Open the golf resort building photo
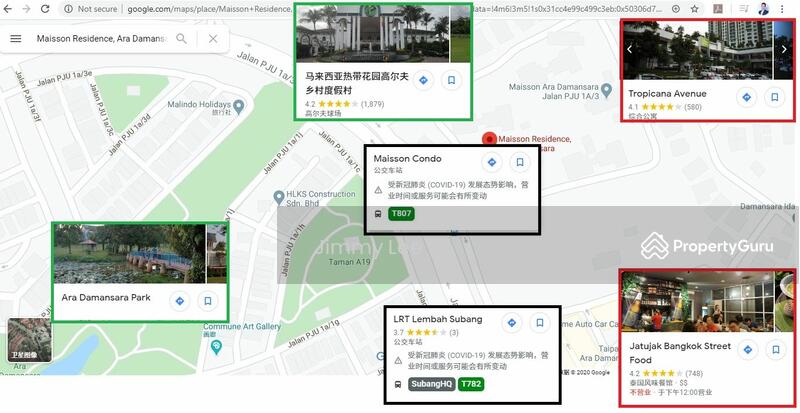 tap(372, 33)
